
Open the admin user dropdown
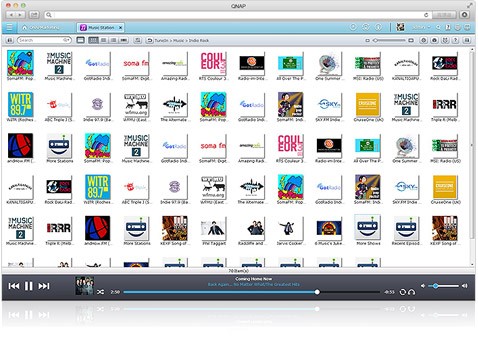(421, 27)
